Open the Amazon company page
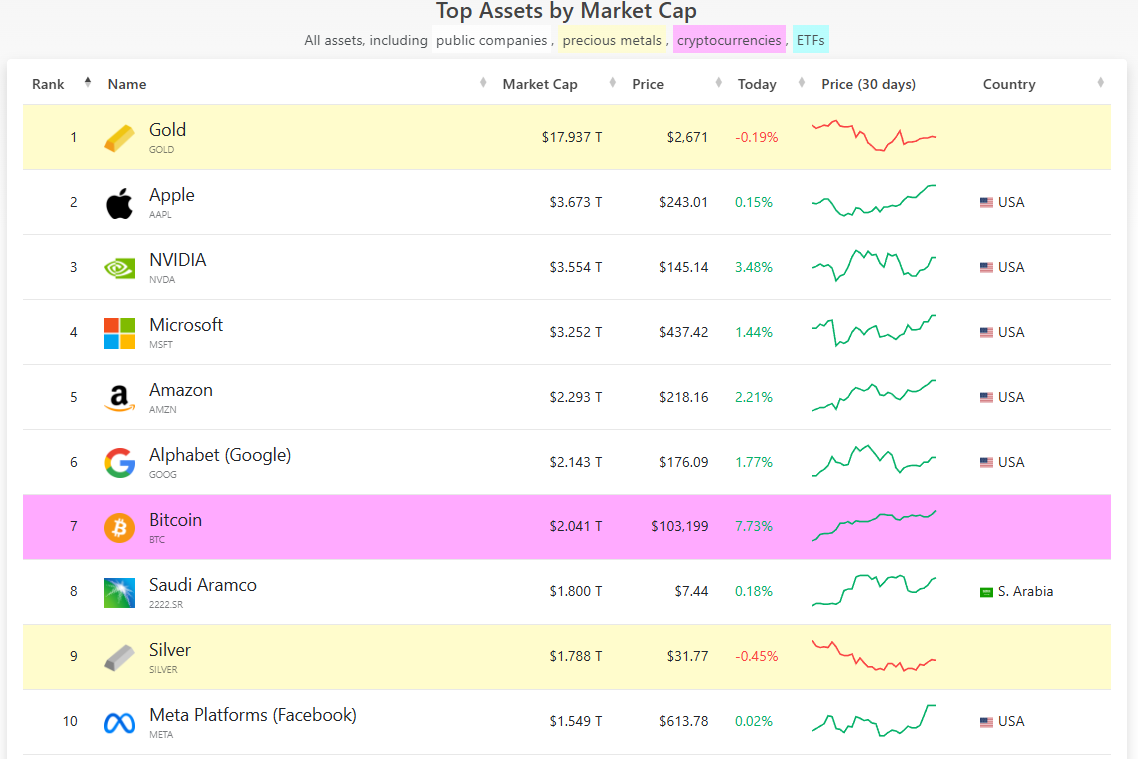Screen dimensions: 1138x759 click(x=181, y=390)
